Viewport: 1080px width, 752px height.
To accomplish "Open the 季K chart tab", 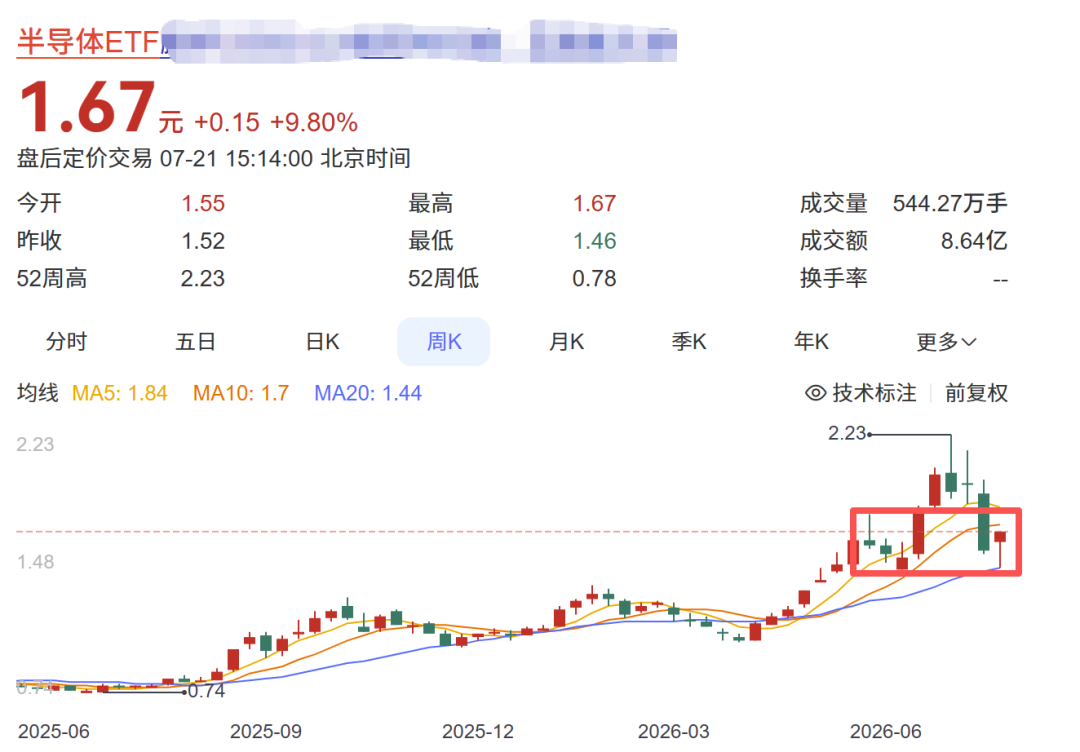I will pyautogui.click(x=689, y=342).
